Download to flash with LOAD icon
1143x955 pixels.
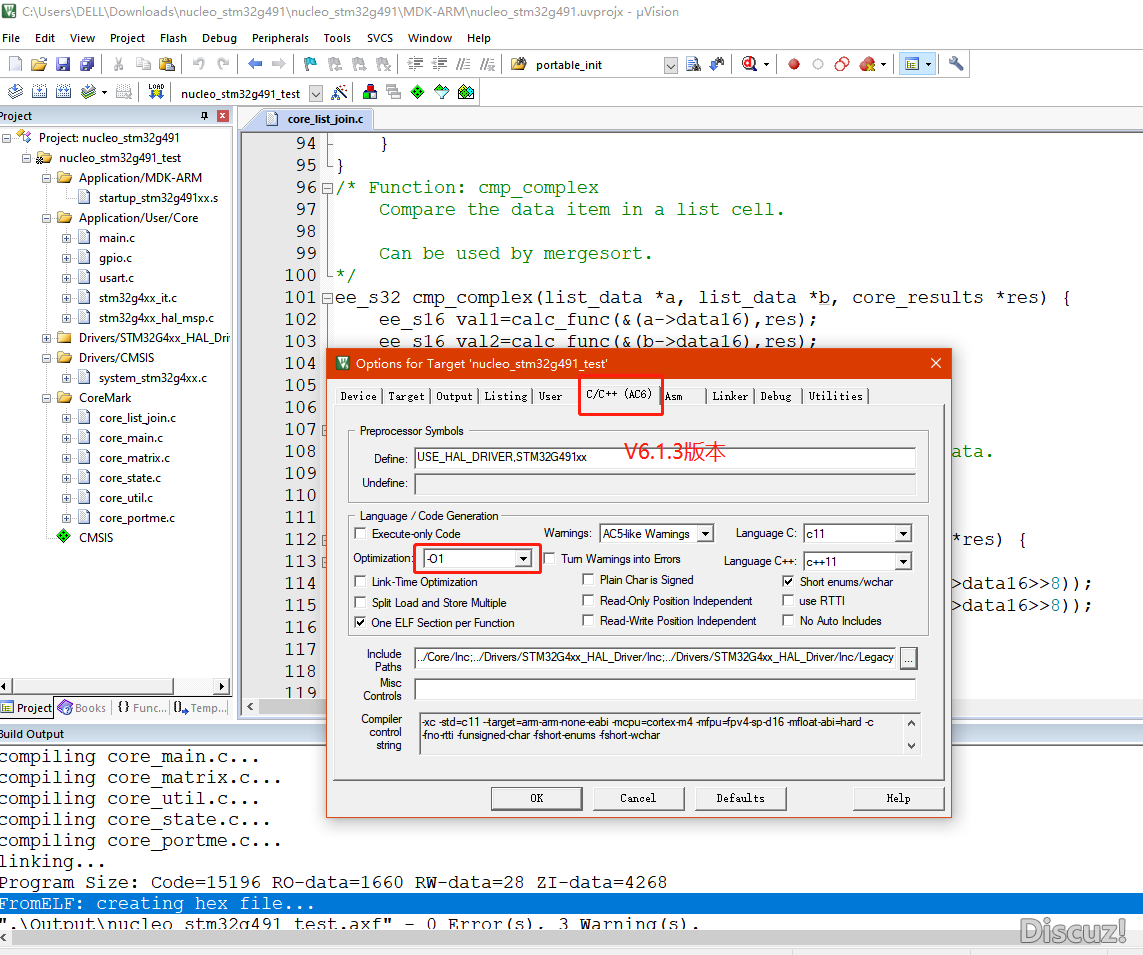pyautogui.click(x=156, y=92)
